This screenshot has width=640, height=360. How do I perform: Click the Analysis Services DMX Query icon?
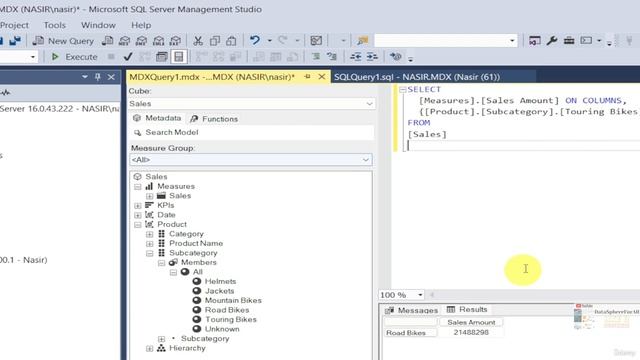tap(142, 41)
